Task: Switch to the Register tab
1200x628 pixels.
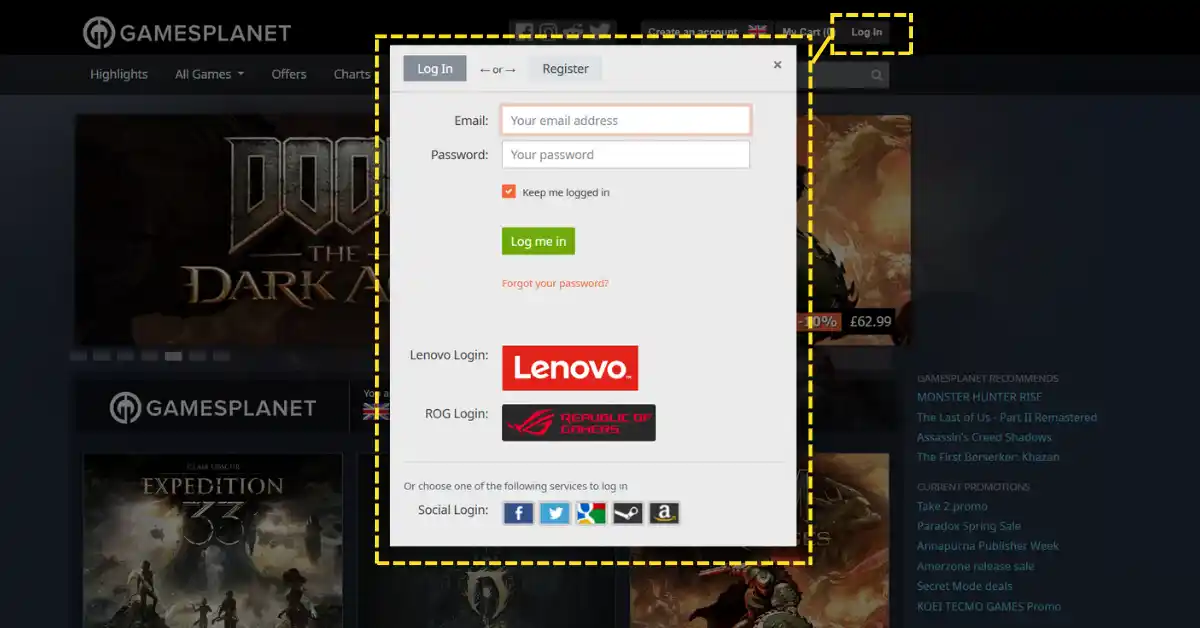Action: point(565,68)
